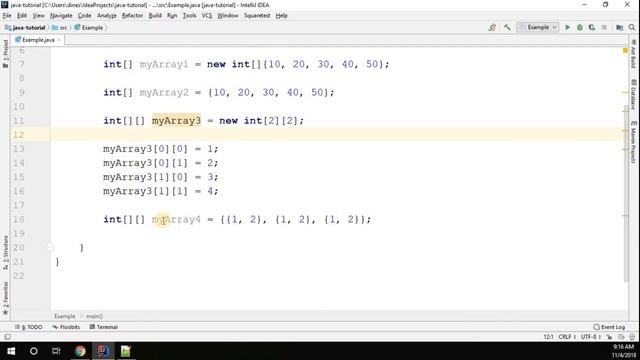Screen dimensions: 640x360
Task: Open the Project tool window sidebar tab
Action: coord(5,54)
